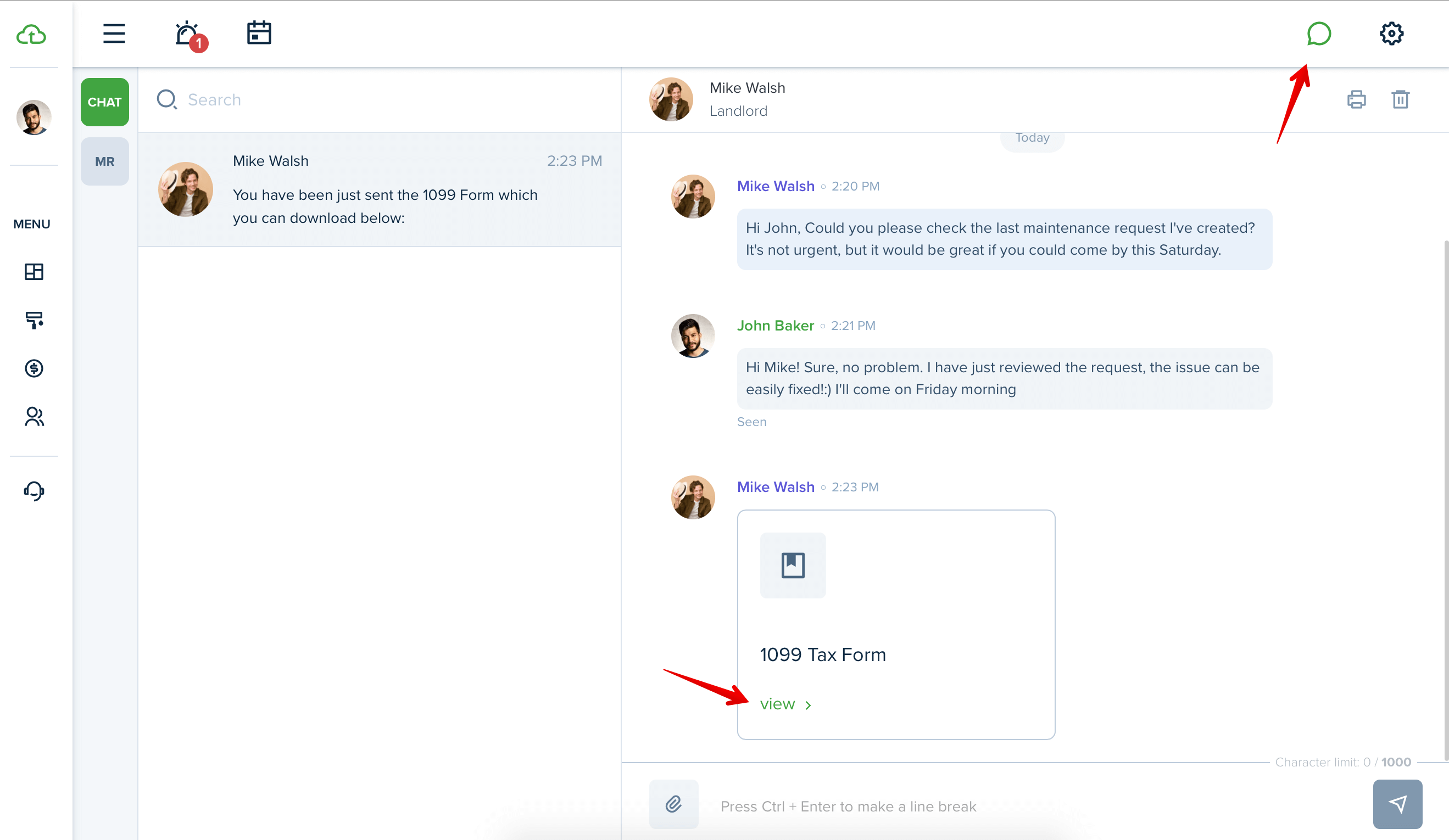The height and width of the screenshot is (840, 1449).
Task: Open the hamburger menu
Action: (x=114, y=33)
